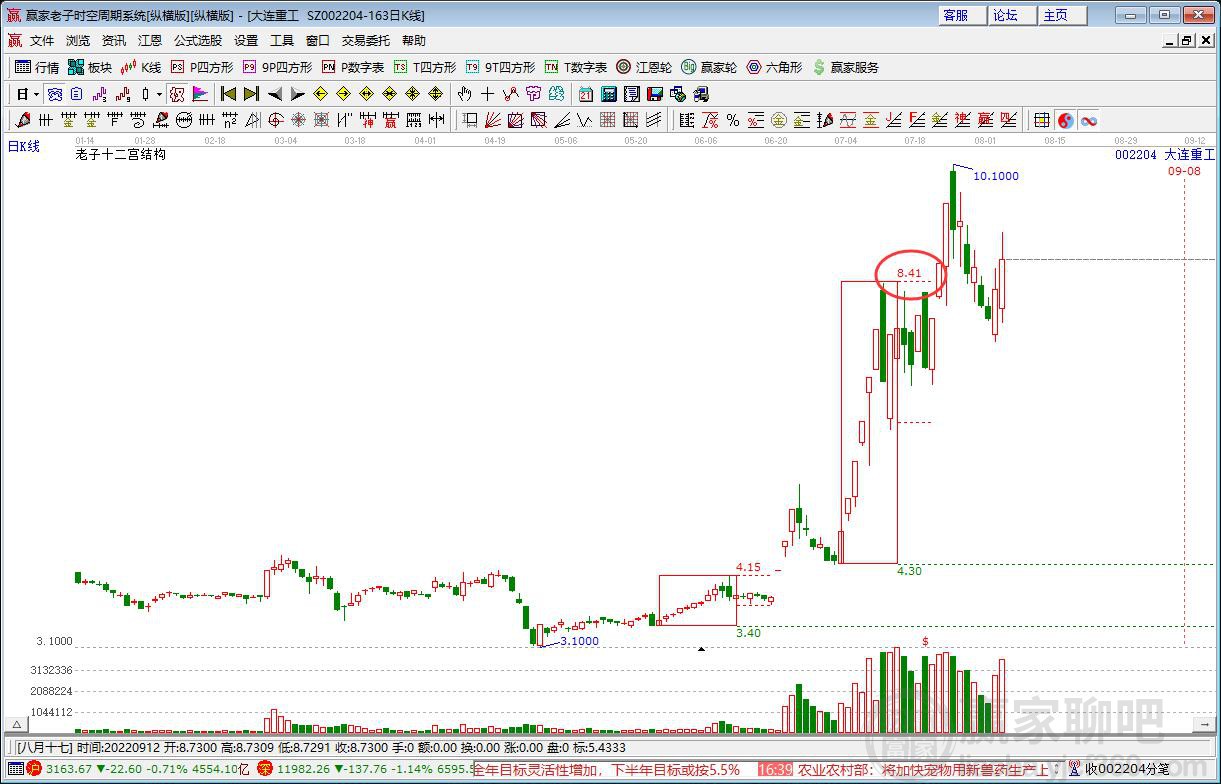Click the 002204 stock code label
Viewport: 1221px width, 784px height.
[x=1136, y=155]
